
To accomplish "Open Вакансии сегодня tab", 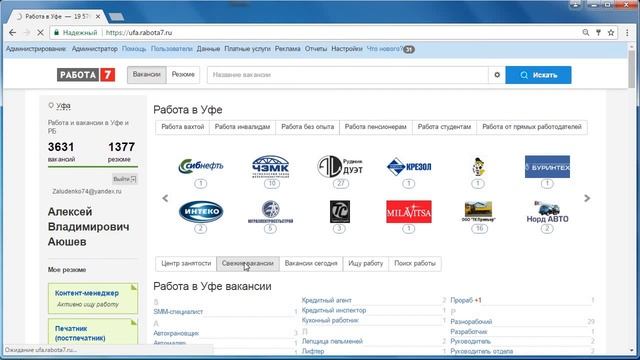I will (x=311, y=264).
